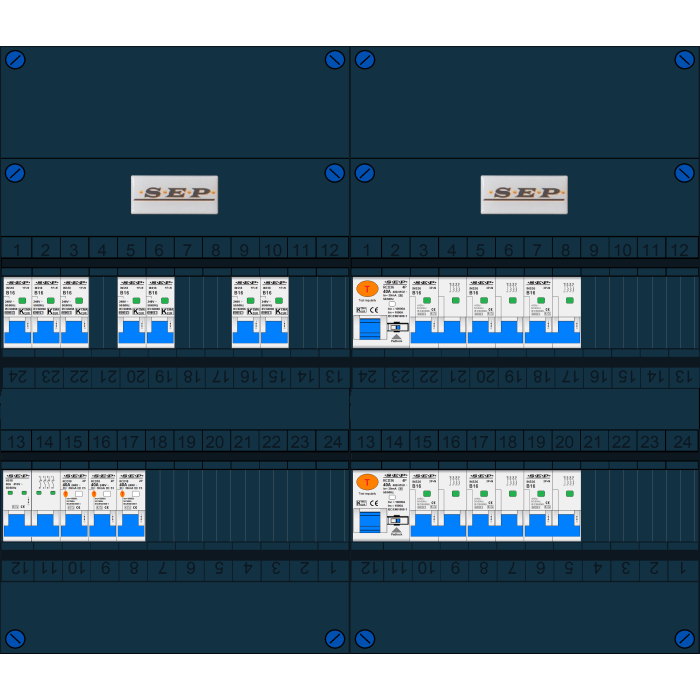Toggle the B16 breaker lever in the left panel's slot 9
The image size is (700, 700).
pyautogui.click(x=246, y=332)
